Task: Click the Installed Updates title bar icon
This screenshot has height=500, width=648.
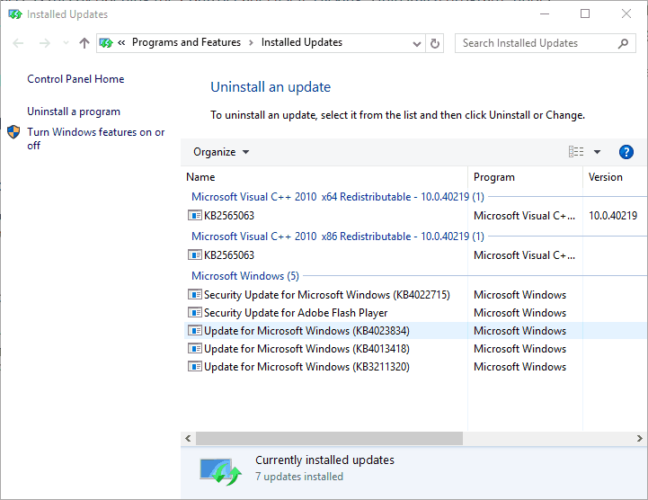Action: (x=15, y=14)
